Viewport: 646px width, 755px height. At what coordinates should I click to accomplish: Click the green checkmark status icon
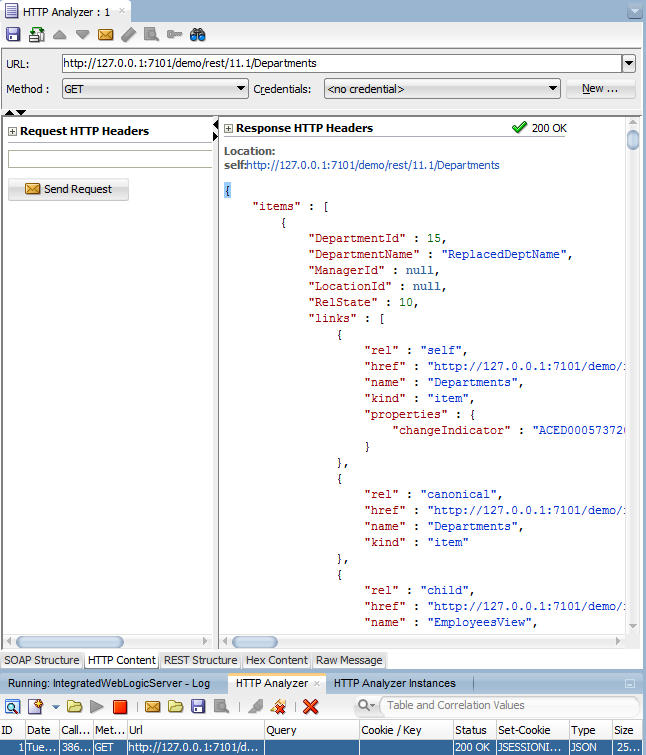tap(519, 128)
